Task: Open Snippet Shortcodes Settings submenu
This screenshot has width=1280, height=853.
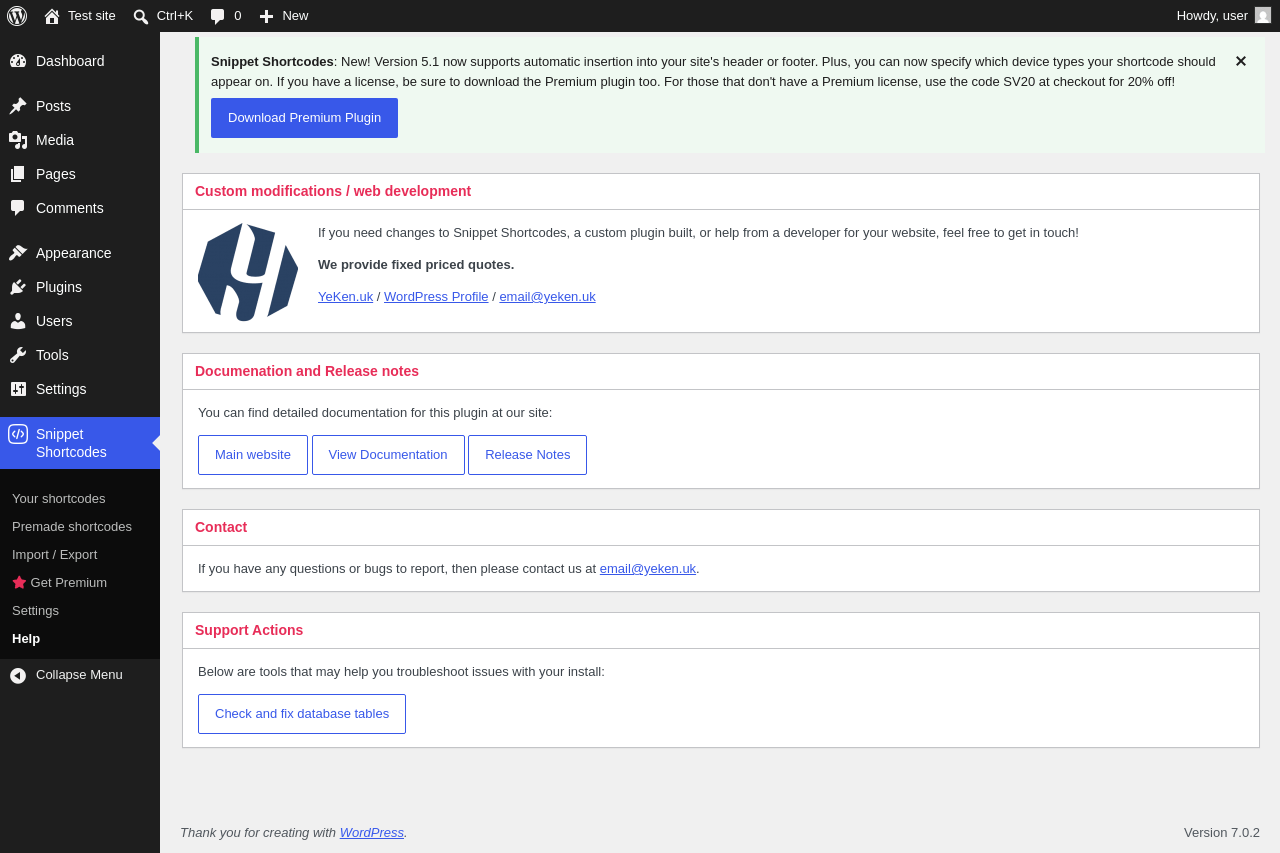Action: (x=35, y=610)
